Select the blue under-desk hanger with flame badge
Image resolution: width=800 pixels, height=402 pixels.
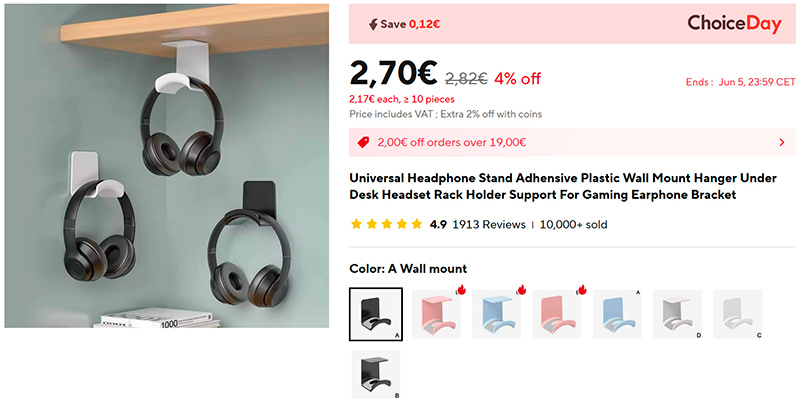point(496,314)
